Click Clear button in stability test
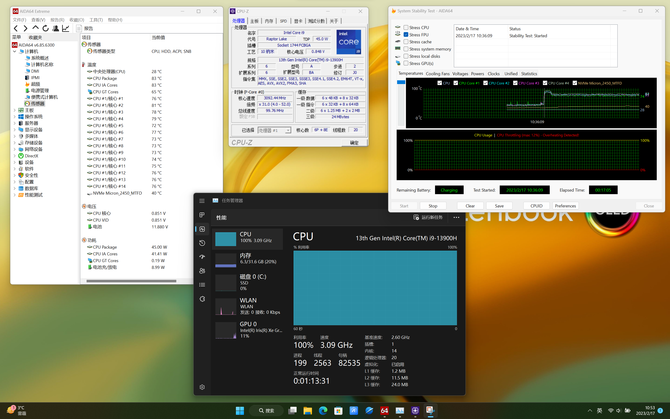 [470, 206]
